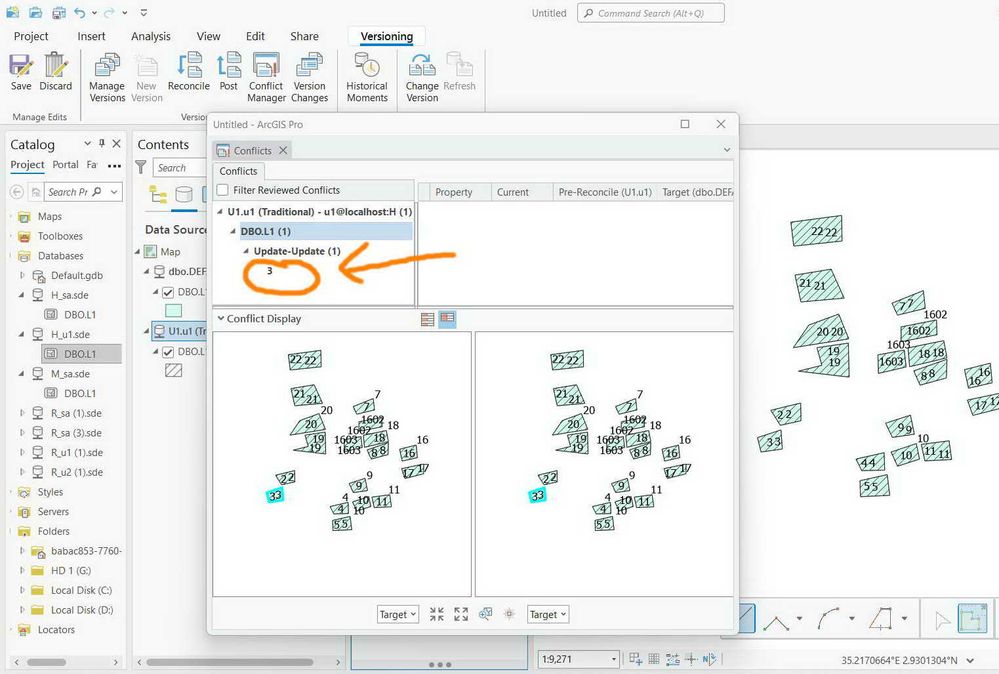This screenshot has height=674, width=999.
Task: Select the vertical conflict display layout icon
Action: coord(428,319)
